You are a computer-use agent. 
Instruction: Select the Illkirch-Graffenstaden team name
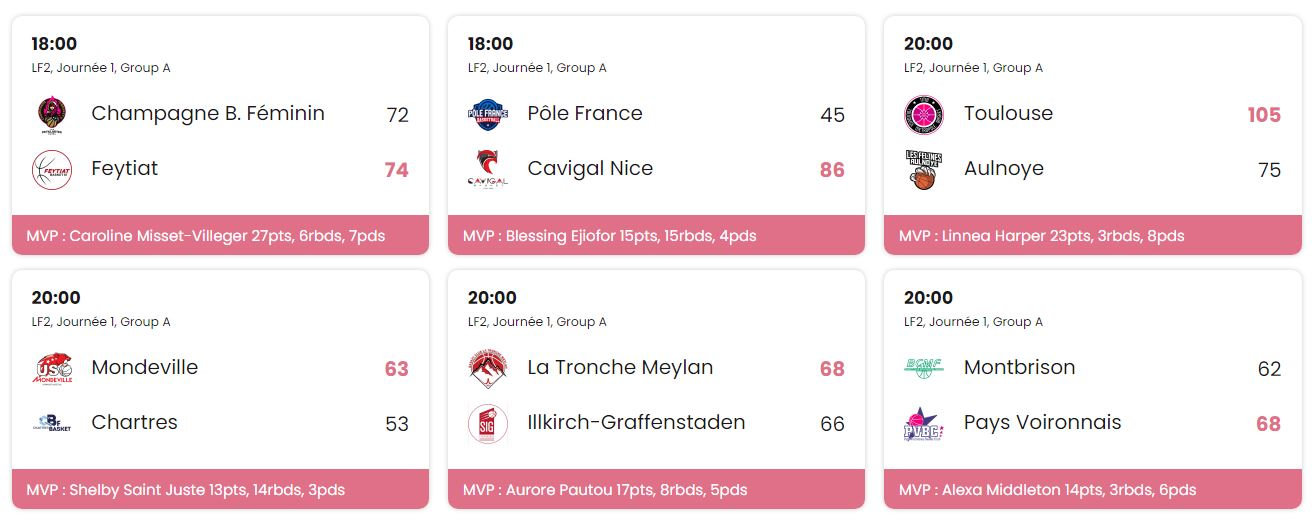(x=636, y=422)
